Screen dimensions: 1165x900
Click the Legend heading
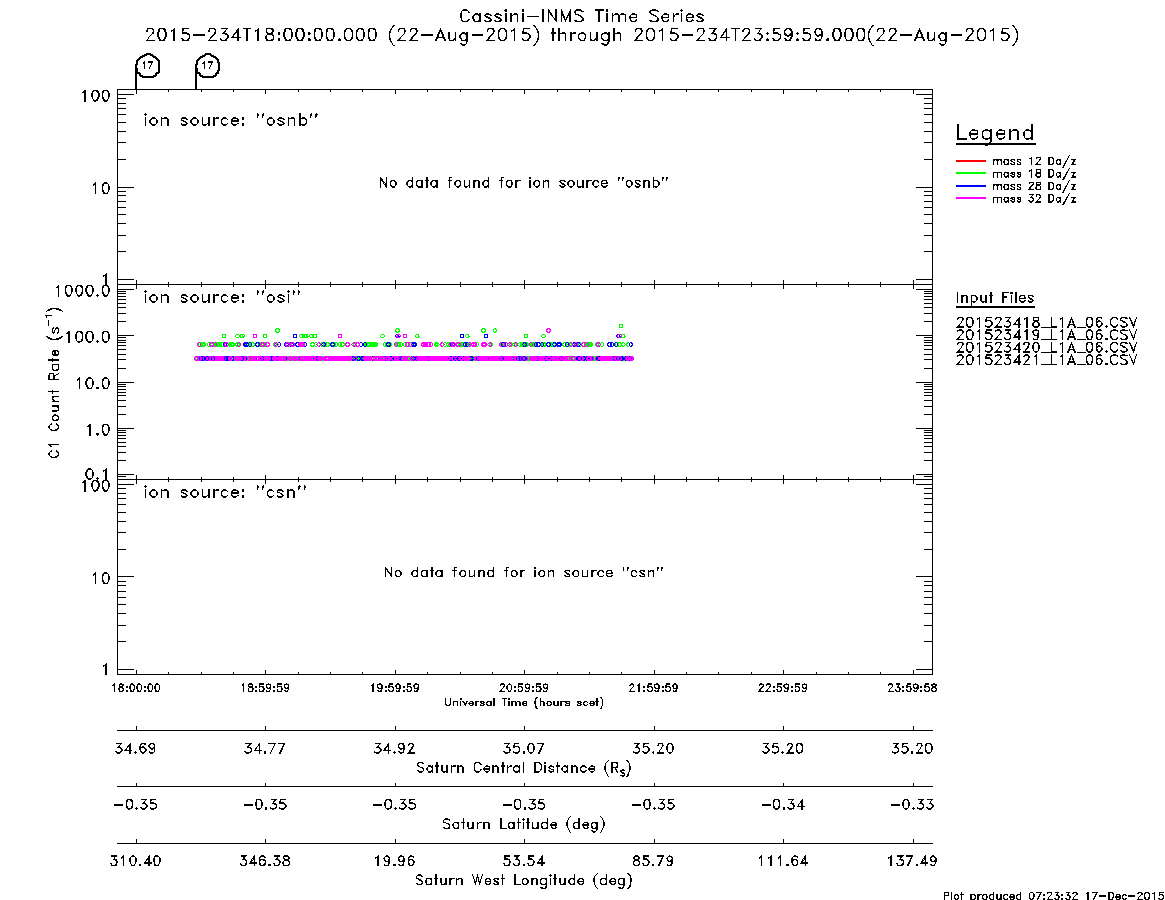tap(995, 133)
